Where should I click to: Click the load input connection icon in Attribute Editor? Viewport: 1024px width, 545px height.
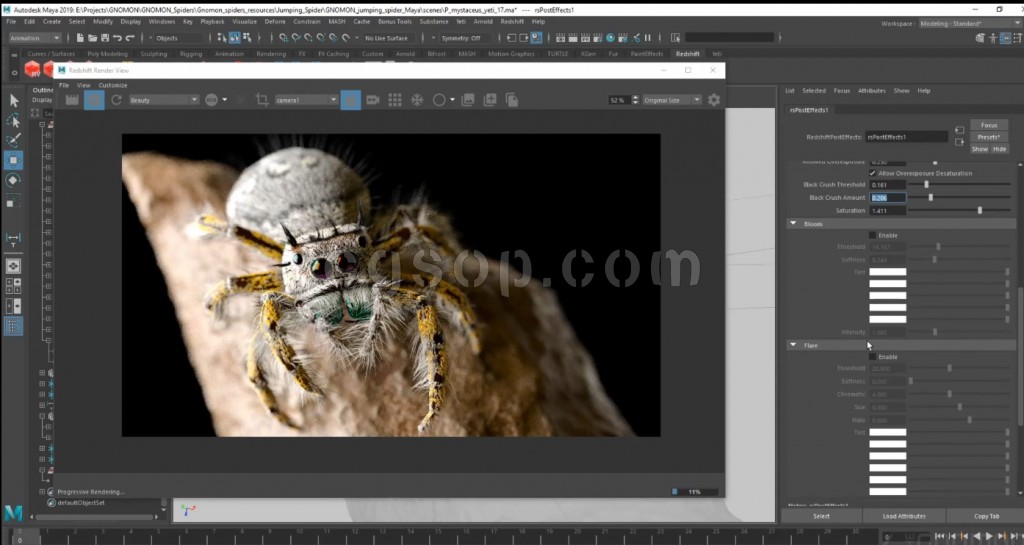(x=959, y=131)
